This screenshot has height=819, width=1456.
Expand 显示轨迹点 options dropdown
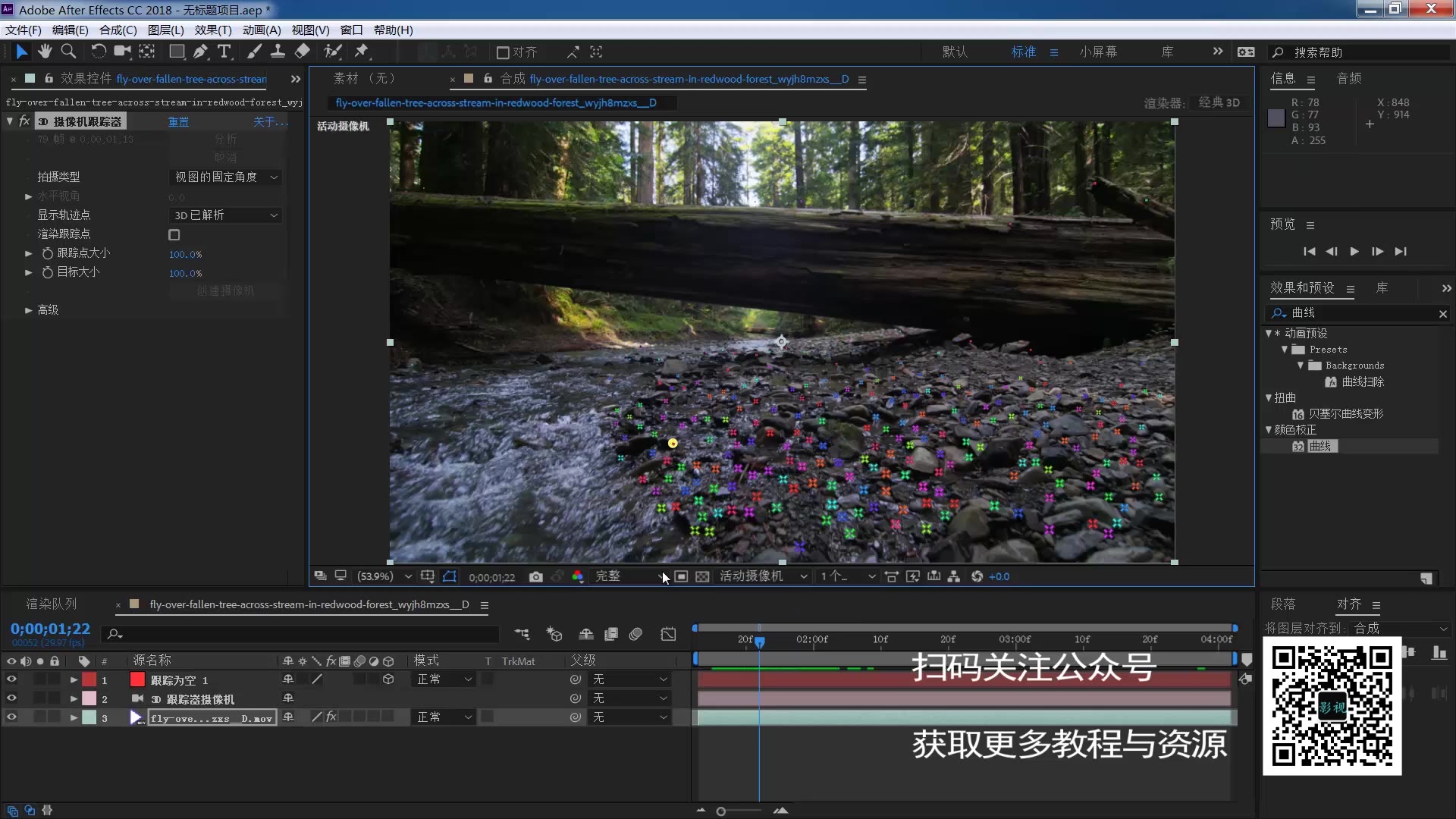(x=275, y=214)
